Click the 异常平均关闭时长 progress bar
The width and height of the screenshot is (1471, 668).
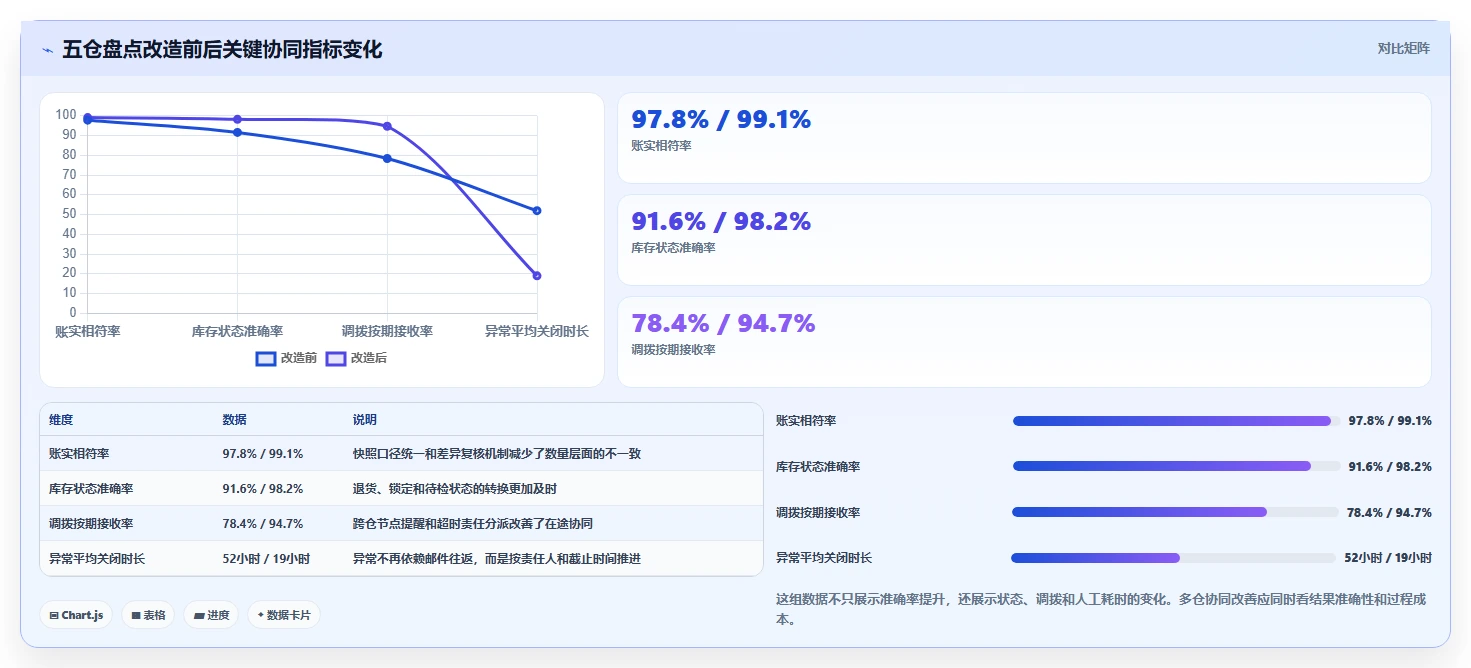pyautogui.click(x=1174, y=558)
